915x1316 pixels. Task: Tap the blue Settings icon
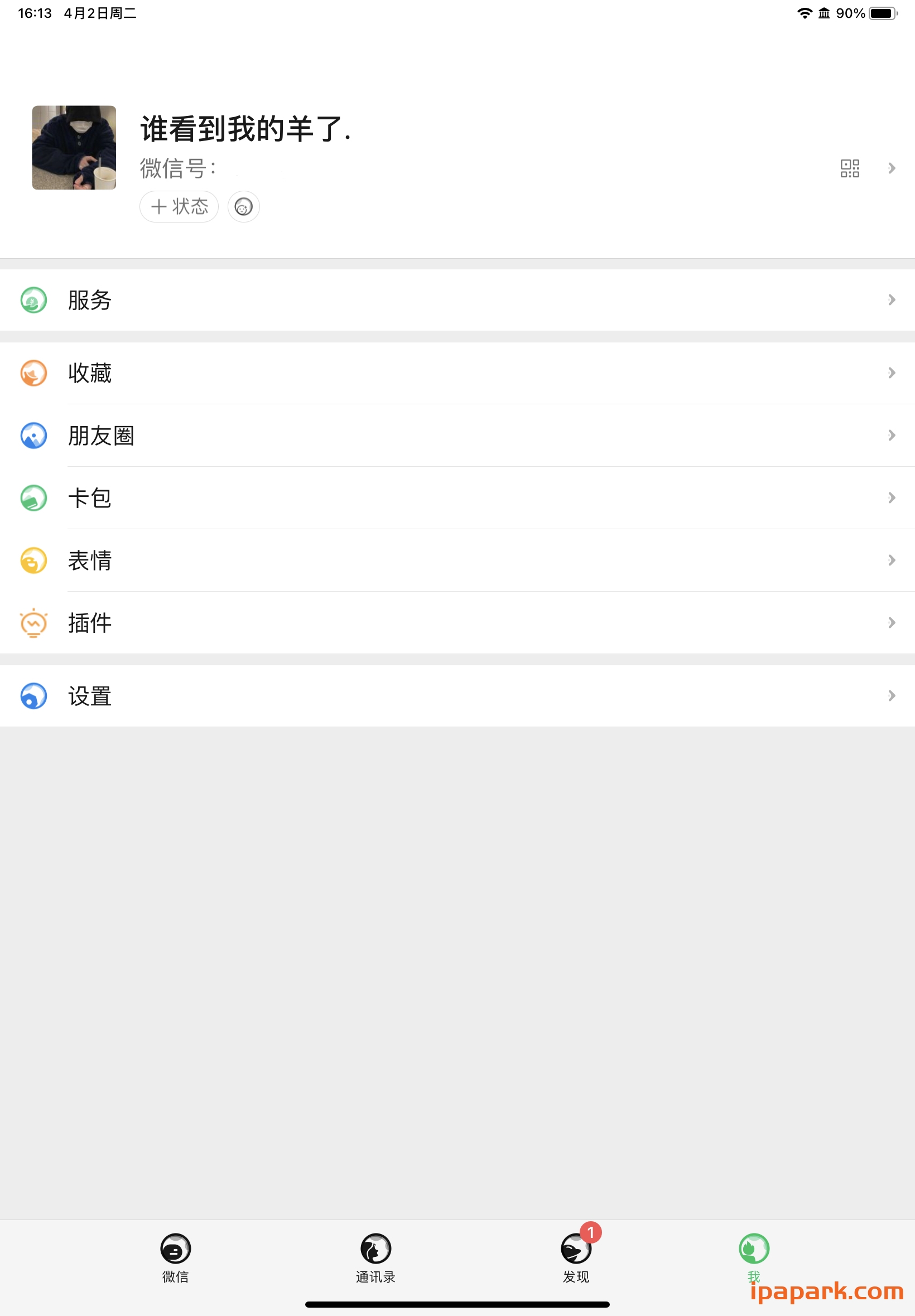(34, 696)
